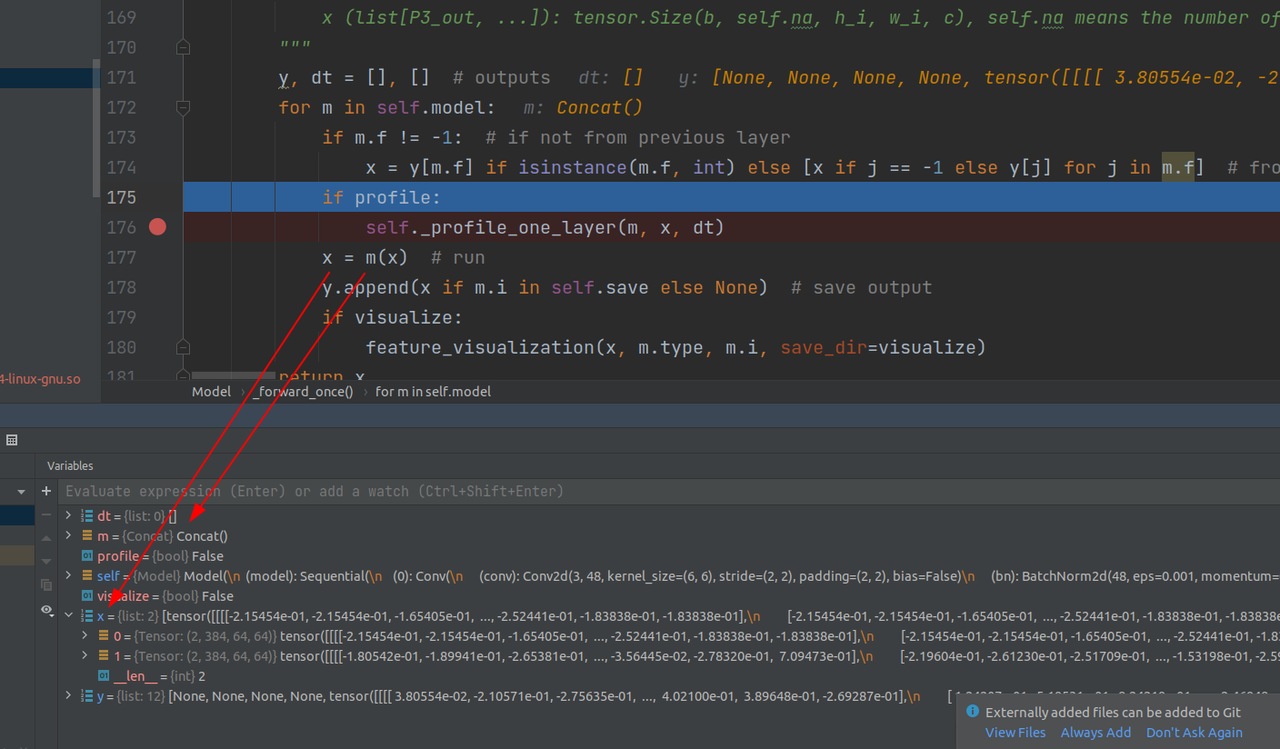The width and height of the screenshot is (1280, 749).
Task: Click the info icon in Git notification
Action: click(x=972, y=712)
